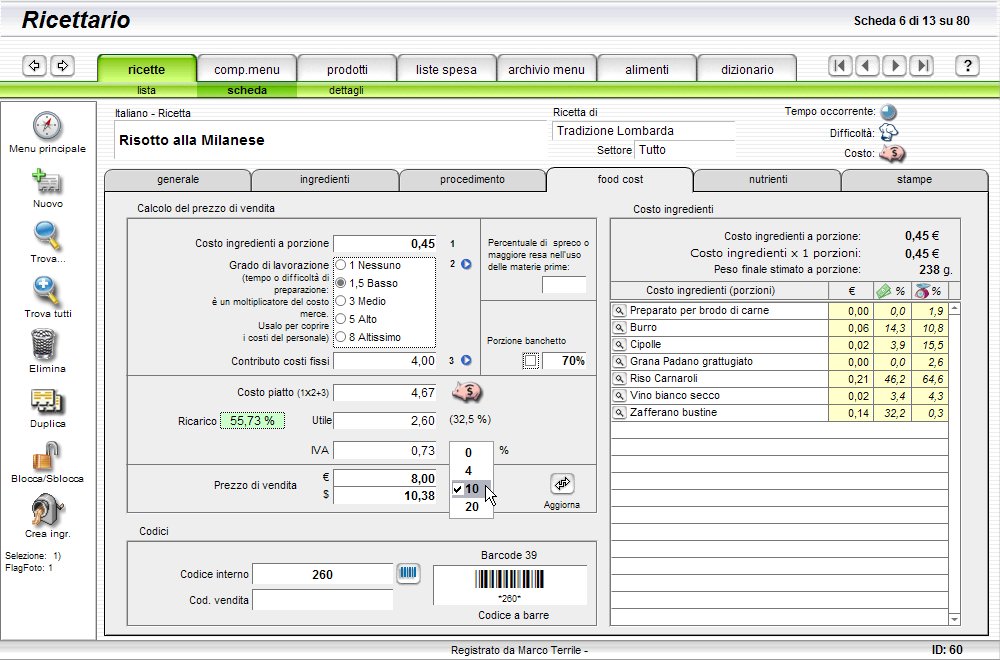
Task: Click Percentuale di spreco input box
Action: coord(564,285)
